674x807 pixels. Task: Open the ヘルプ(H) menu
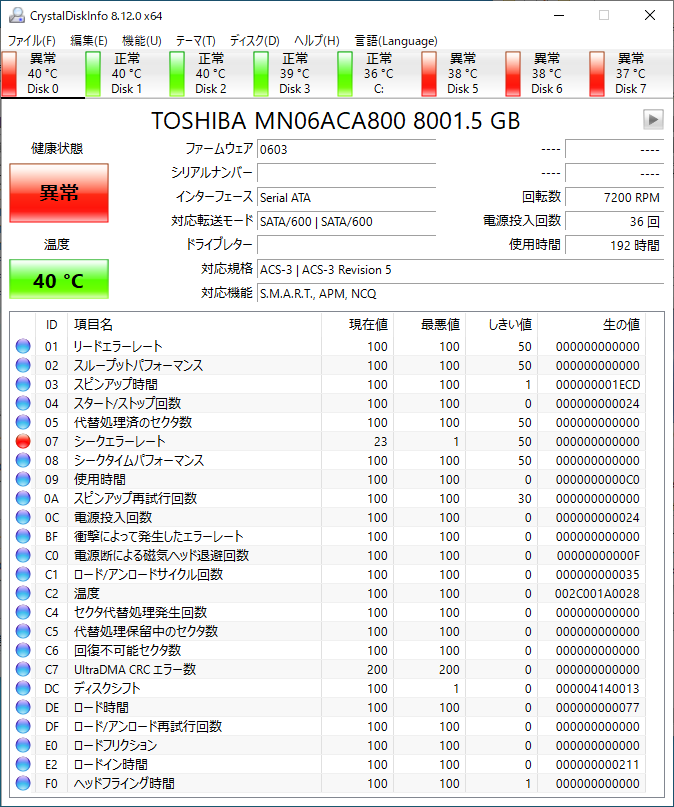(x=316, y=41)
